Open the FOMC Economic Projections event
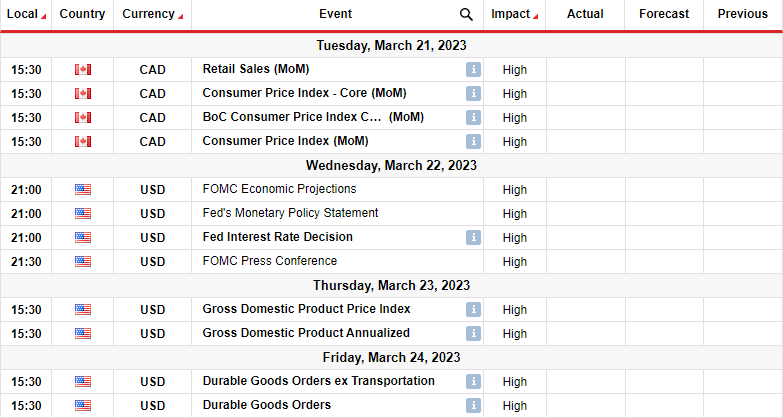Image resolution: width=783 pixels, height=418 pixels. click(279, 189)
